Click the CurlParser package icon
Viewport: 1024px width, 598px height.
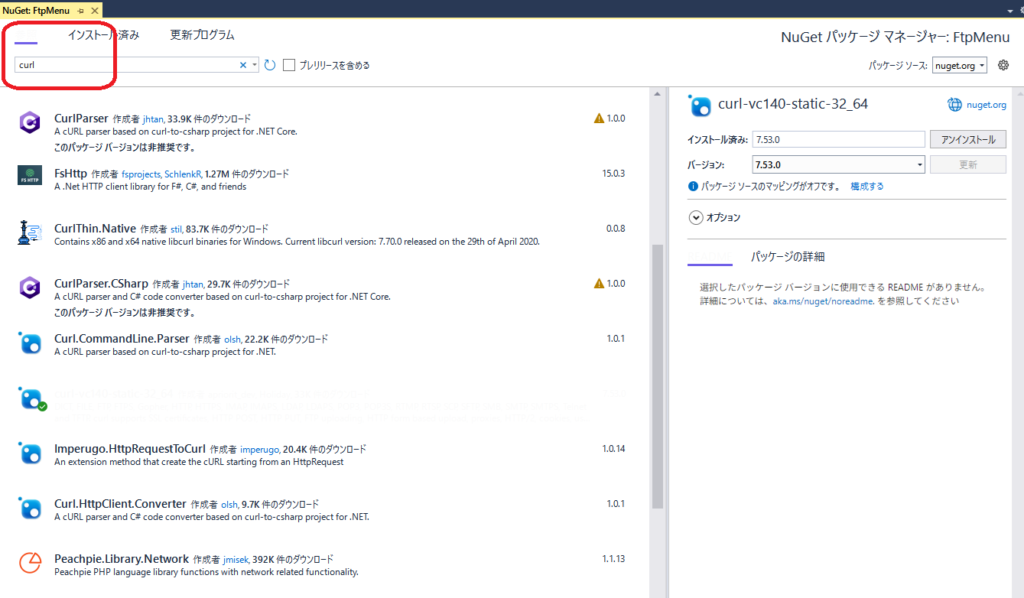[30, 123]
